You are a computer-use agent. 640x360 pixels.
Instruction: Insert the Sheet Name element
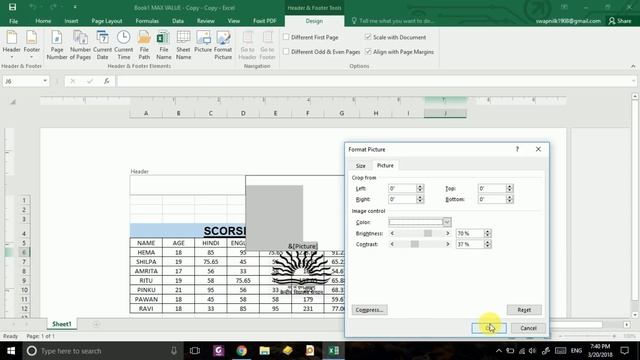(x=183, y=45)
